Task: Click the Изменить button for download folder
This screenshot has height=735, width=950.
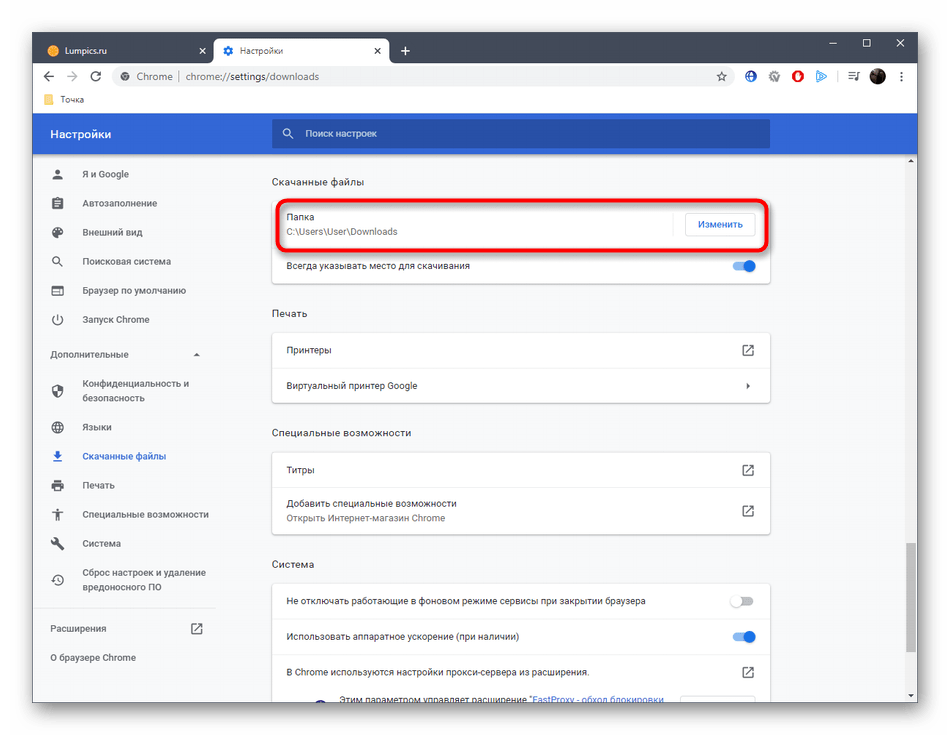Action: [x=720, y=224]
